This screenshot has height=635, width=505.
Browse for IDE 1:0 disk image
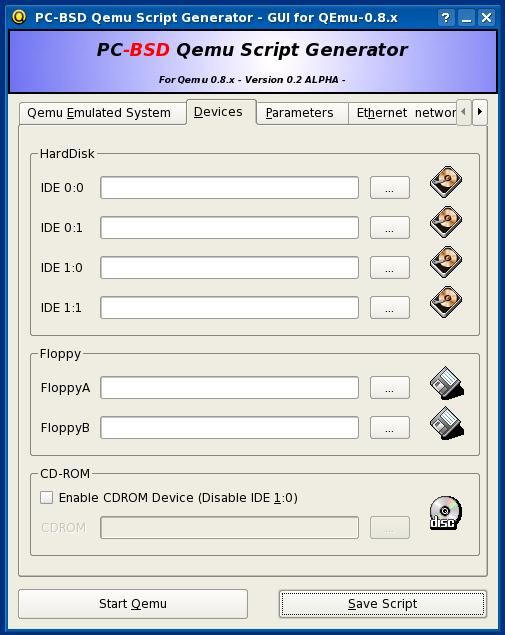click(390, 268)
